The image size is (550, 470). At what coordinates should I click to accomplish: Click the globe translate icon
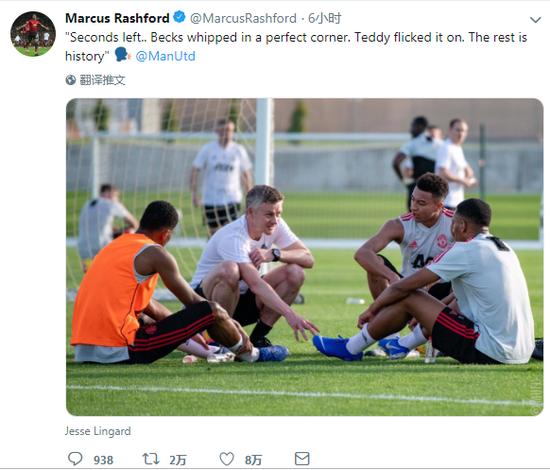click(71, 80)
